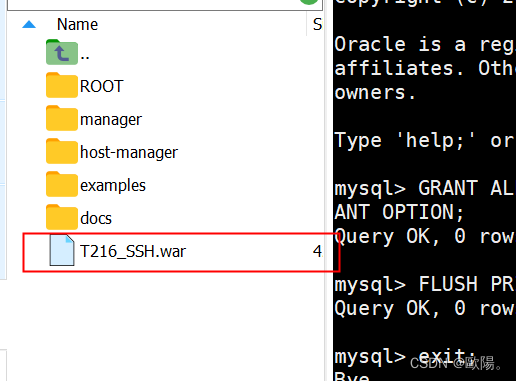The height and width of the screenshot is (381, 516).
Task: Click the size value of T216_SSH.war
Action: pos(318,251)
